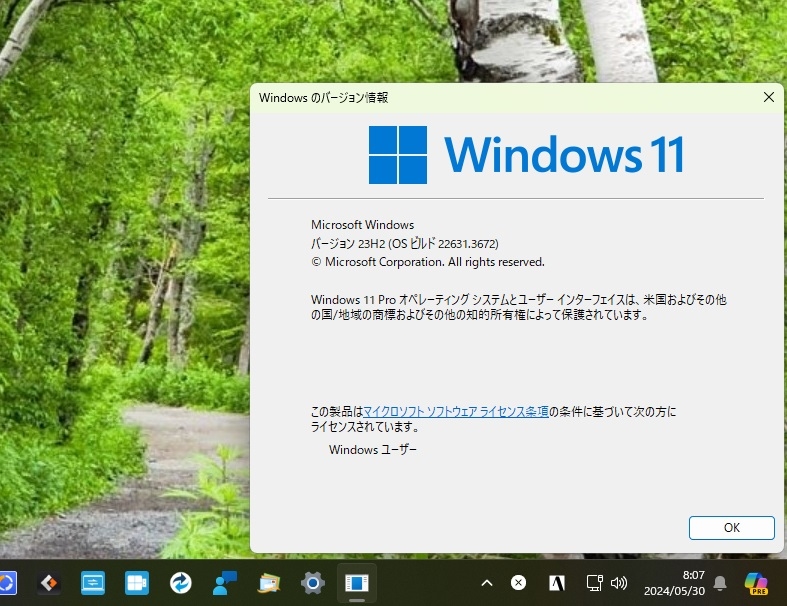787x606 pixels.
Task: Open the mail envelopes taskbar app
Action: click(269, 583)
